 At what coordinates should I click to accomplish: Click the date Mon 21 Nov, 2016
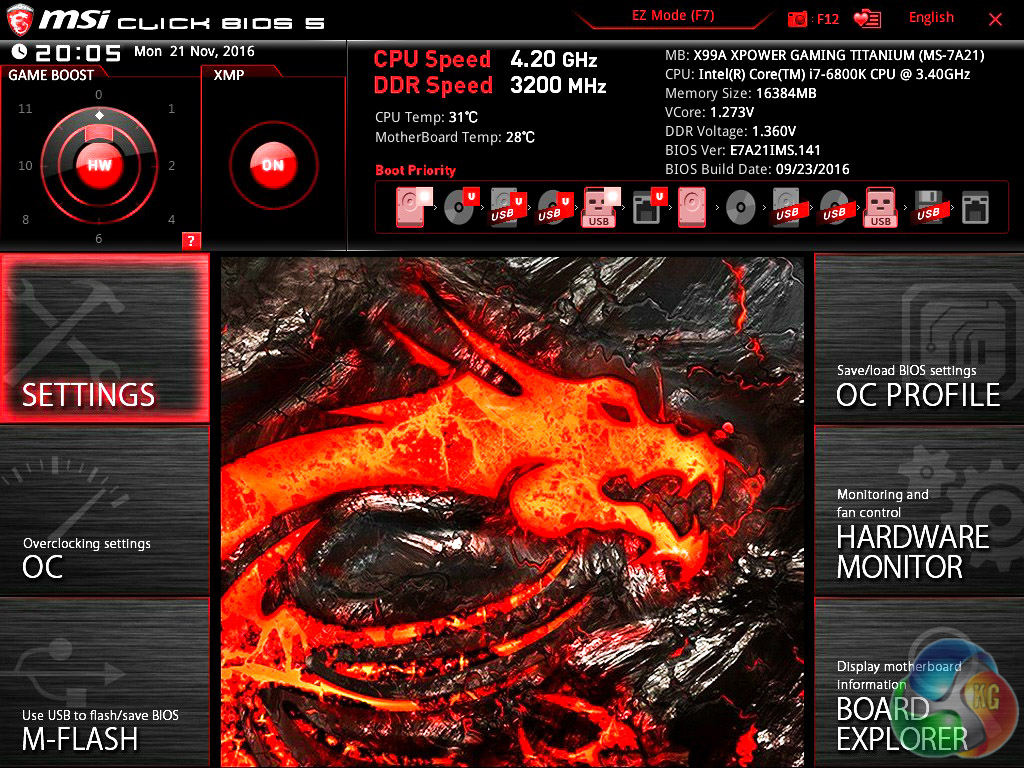point(194,52)
